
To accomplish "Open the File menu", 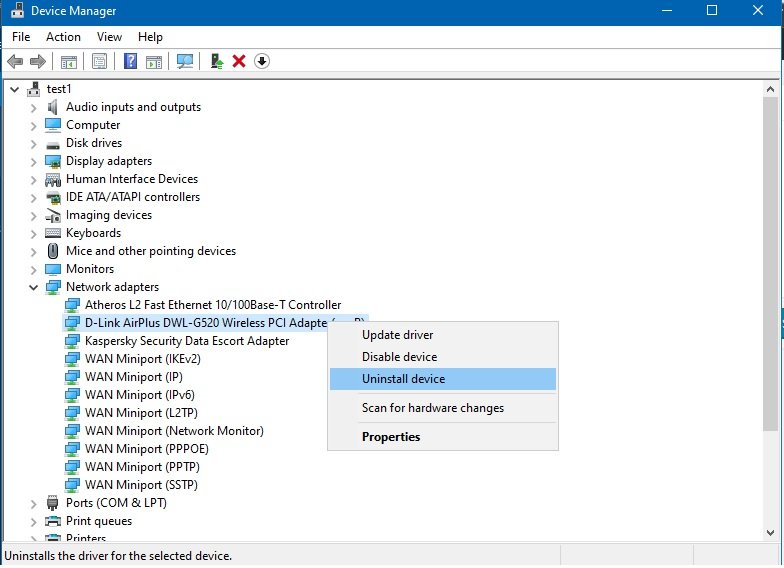I will (x=21, y=37).
